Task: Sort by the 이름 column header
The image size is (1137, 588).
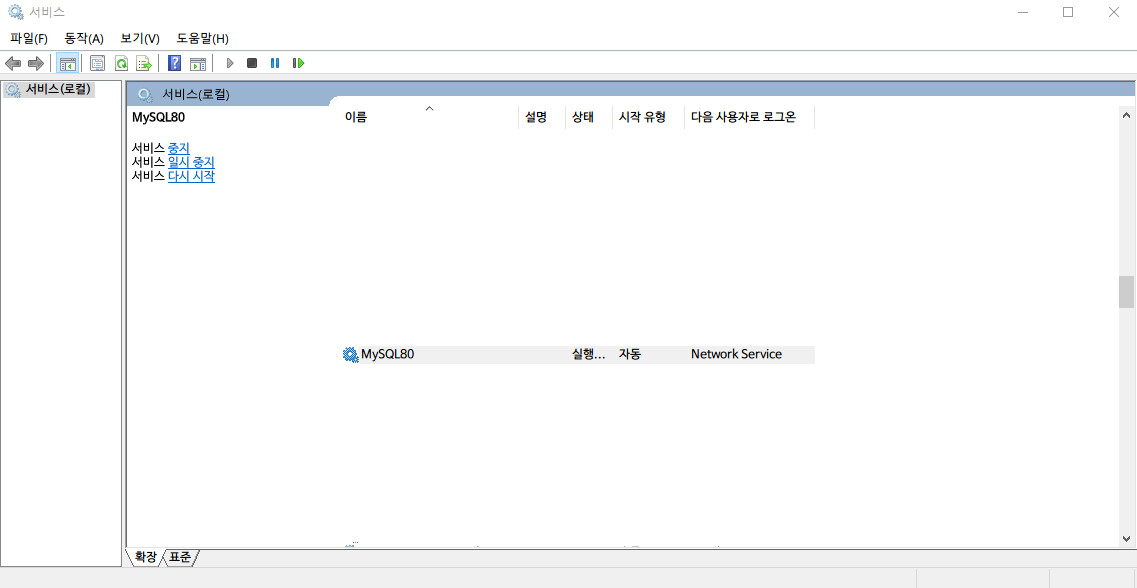Action: click(431, 117)
